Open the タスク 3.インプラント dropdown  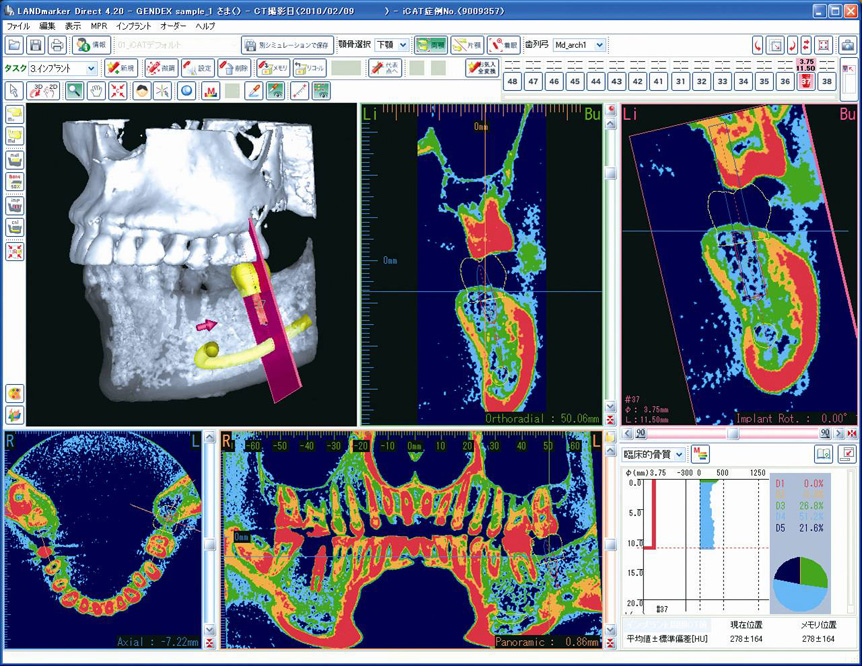(92, 68)
